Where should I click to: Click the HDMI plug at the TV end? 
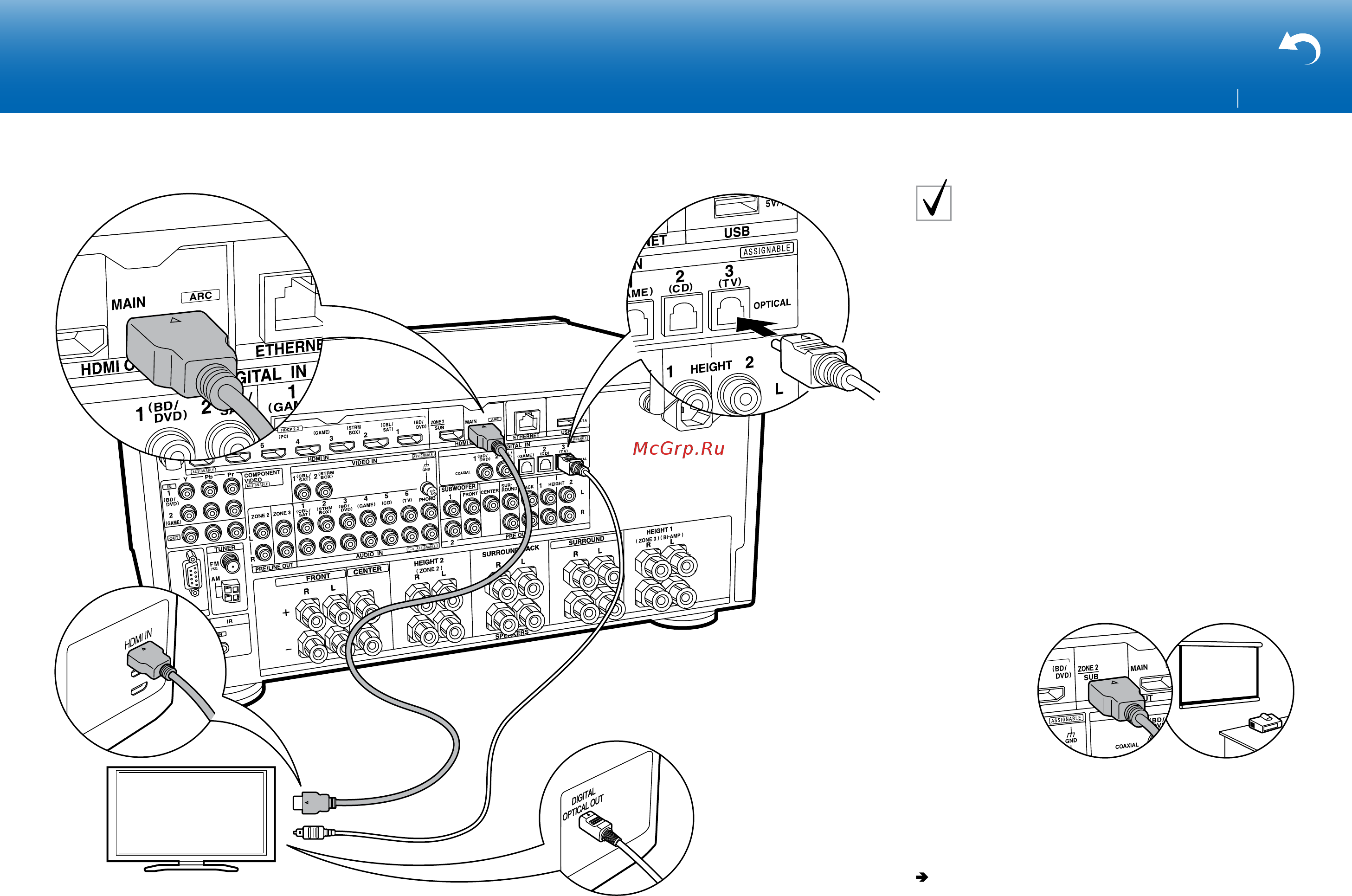[314, 802]
